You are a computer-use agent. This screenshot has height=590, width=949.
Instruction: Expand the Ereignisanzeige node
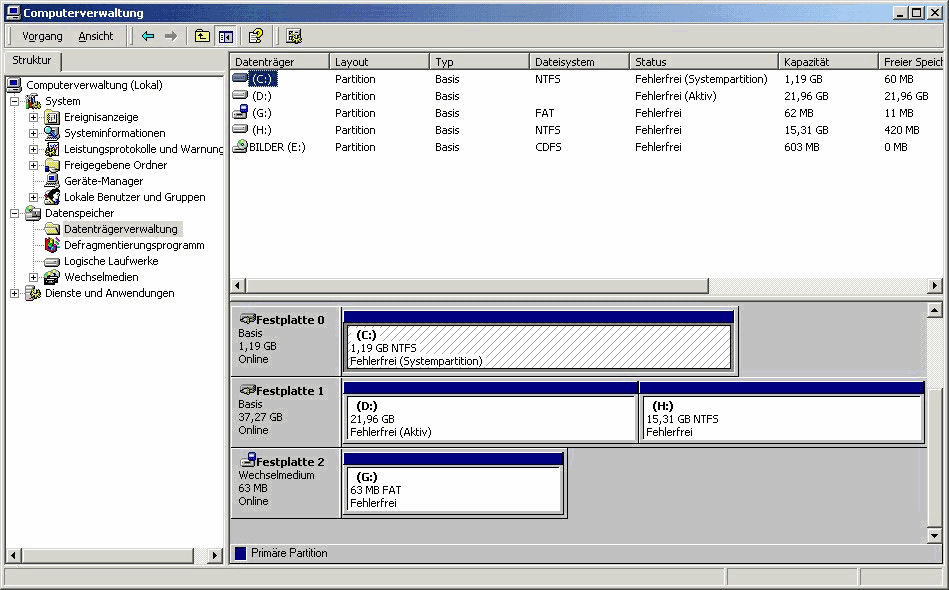pos(33,117)
